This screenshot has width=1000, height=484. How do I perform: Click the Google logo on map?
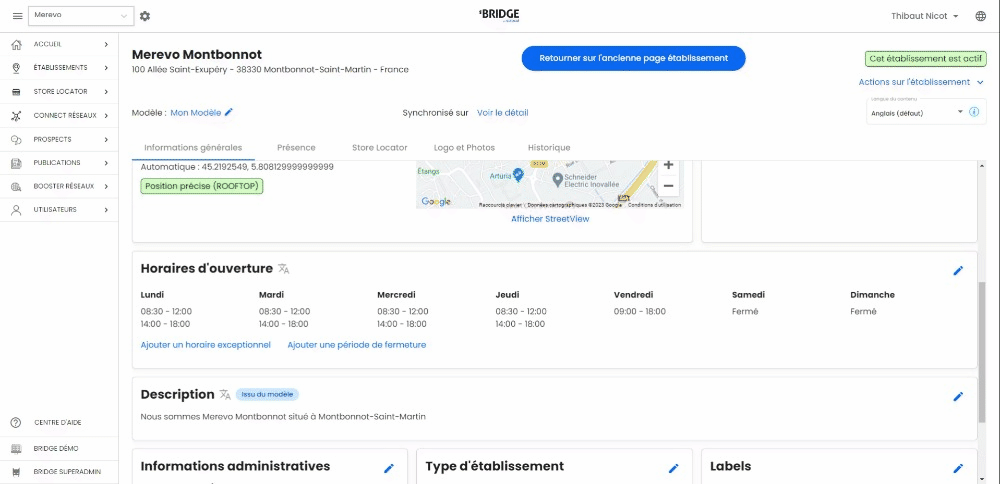(x=436, y=202)
